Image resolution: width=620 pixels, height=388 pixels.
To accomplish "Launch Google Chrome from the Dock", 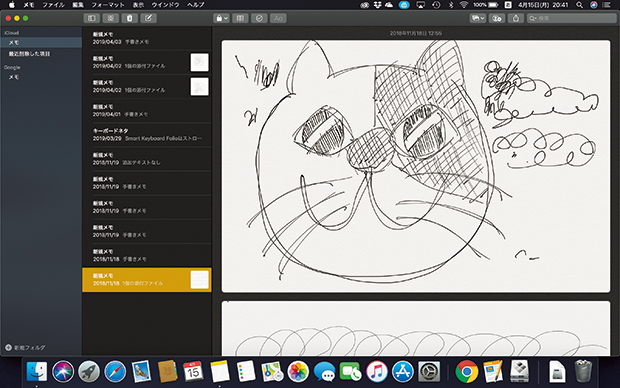I will [x=467, y=372].
